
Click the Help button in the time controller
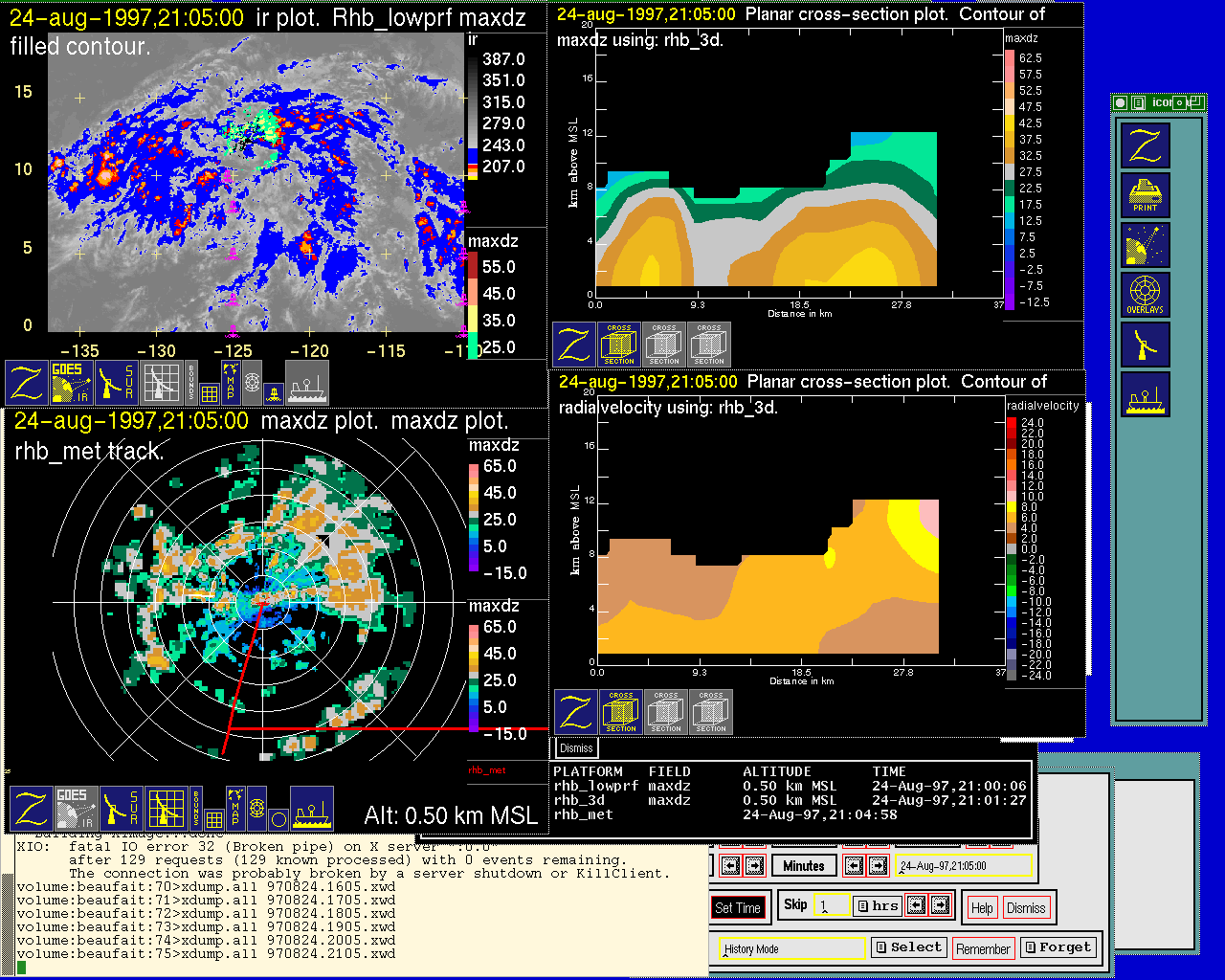(982, 907)
